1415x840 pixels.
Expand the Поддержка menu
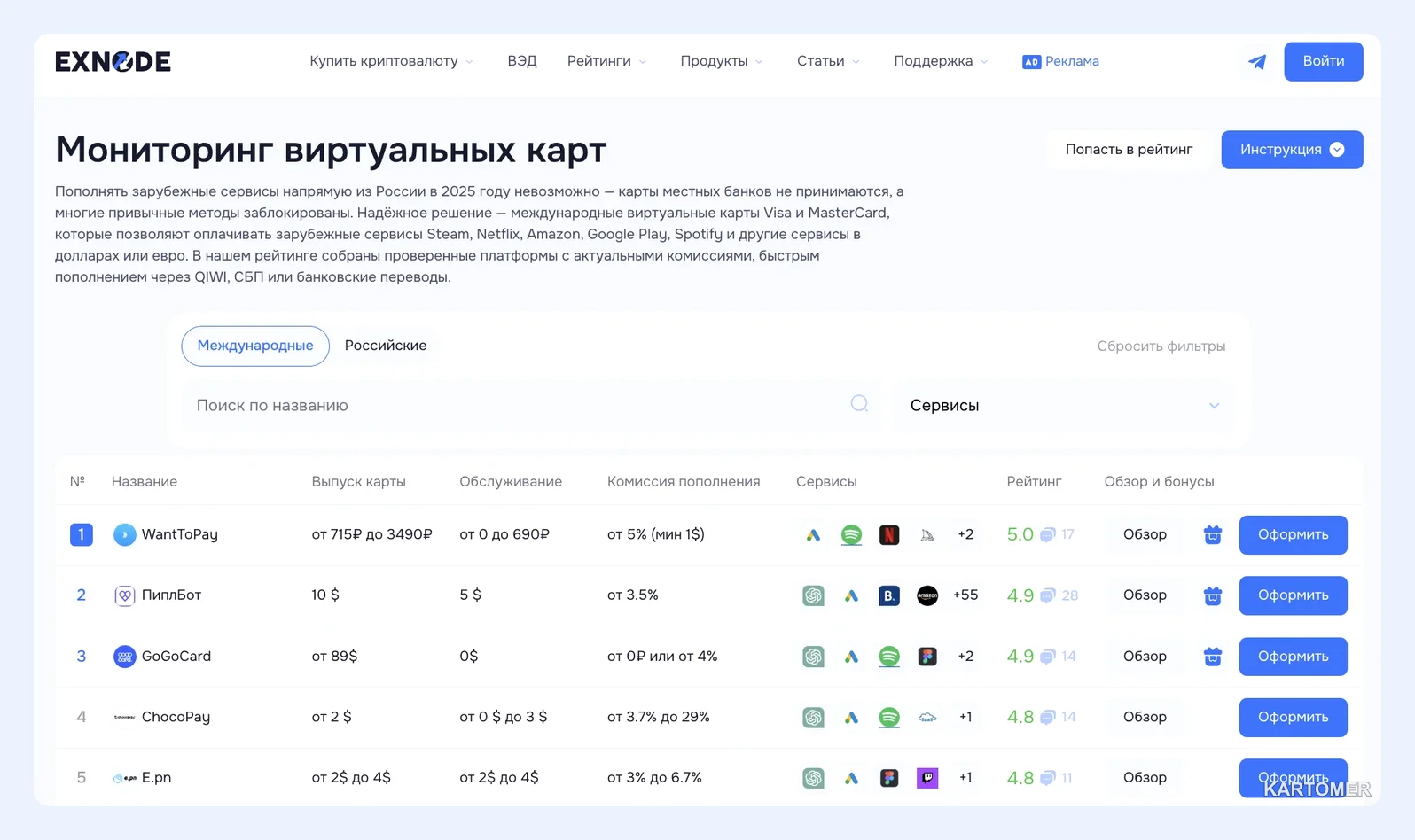pyautogui.click(x=941, y=61)
